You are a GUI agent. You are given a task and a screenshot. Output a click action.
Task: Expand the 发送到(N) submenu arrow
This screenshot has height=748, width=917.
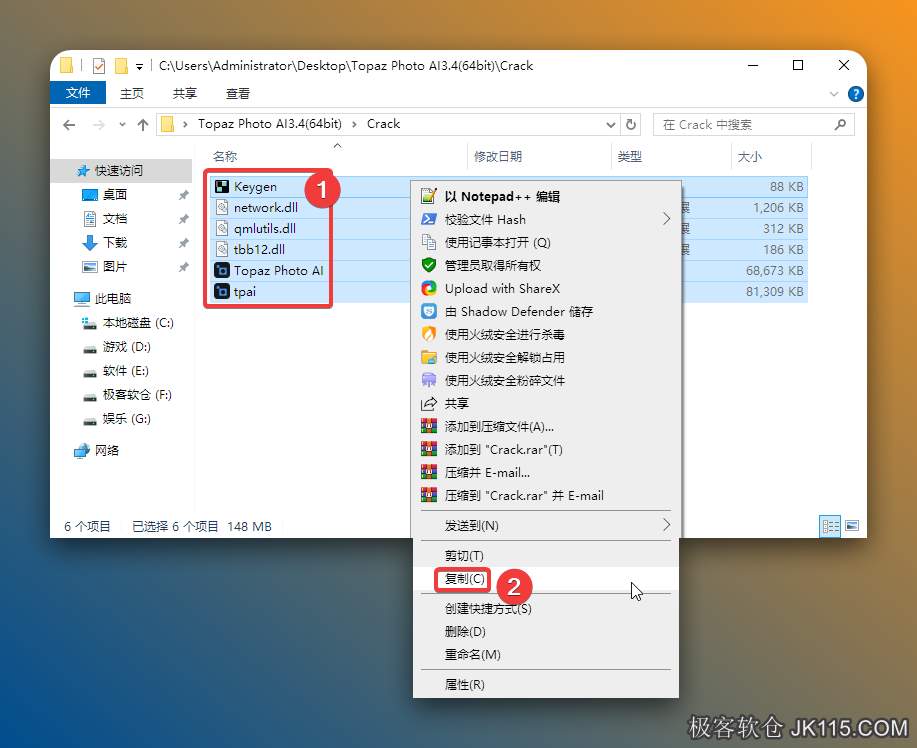[x=666, y=525]
